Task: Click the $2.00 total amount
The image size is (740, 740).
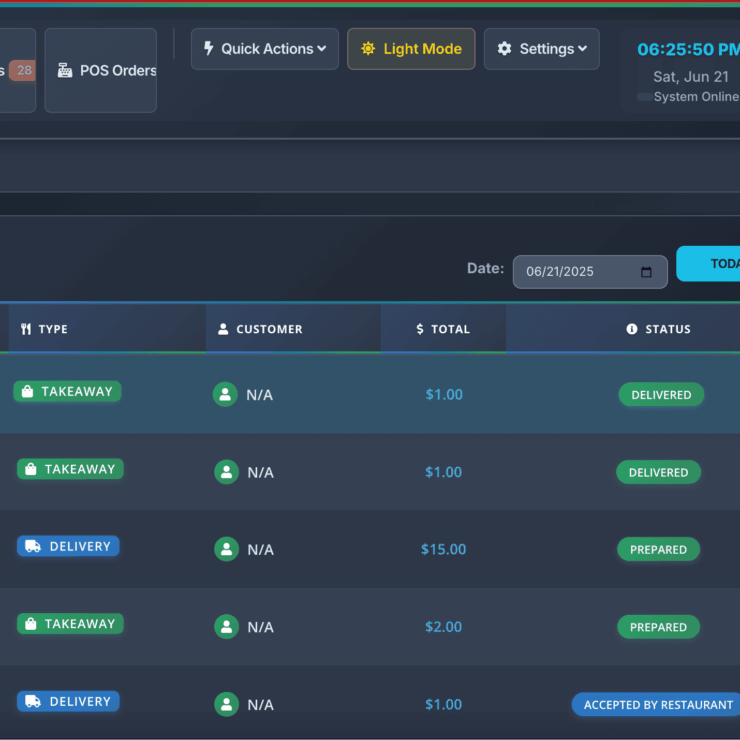Action: coord(443,627)
